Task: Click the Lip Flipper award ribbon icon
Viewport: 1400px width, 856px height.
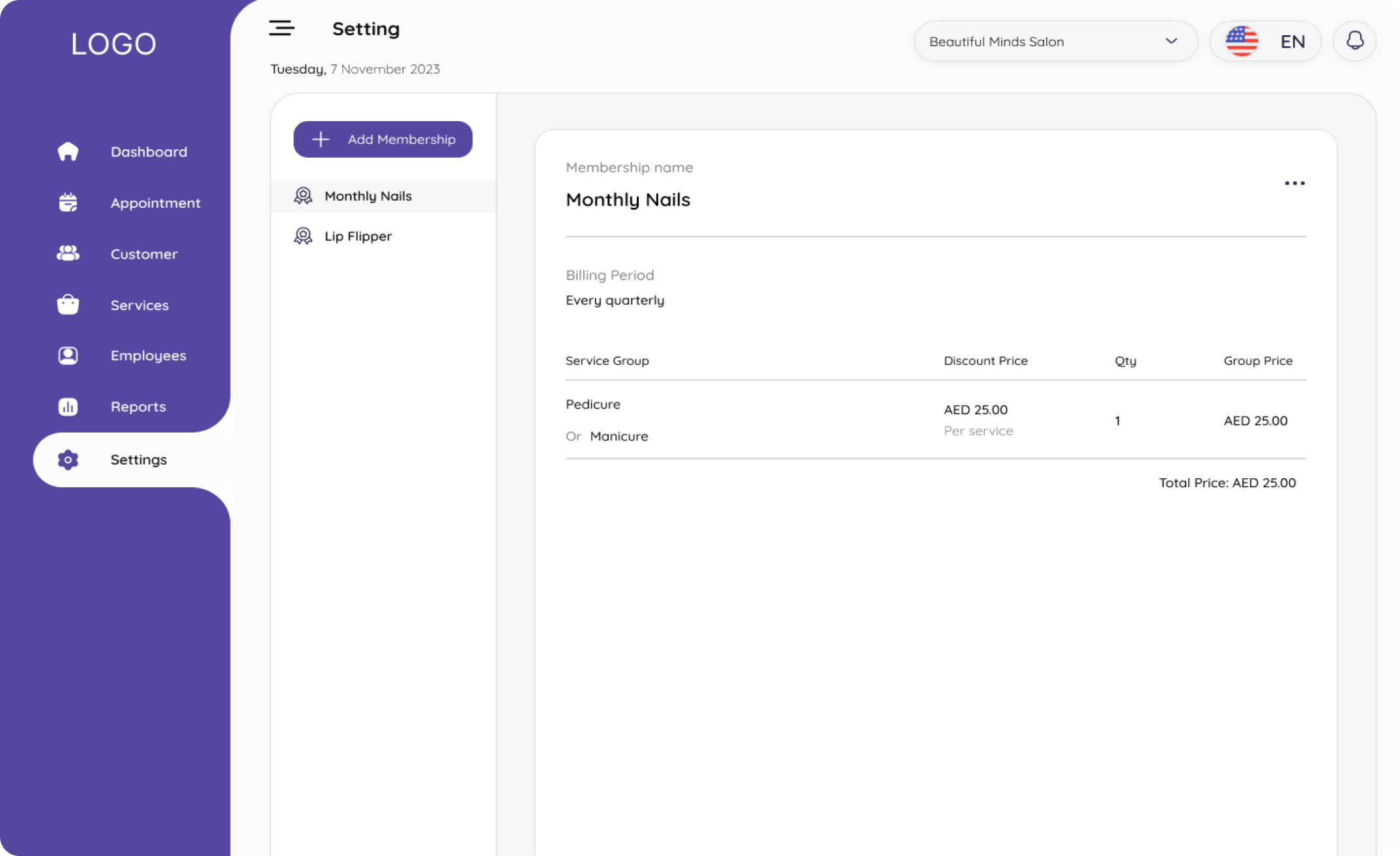Action: [303, 236]
